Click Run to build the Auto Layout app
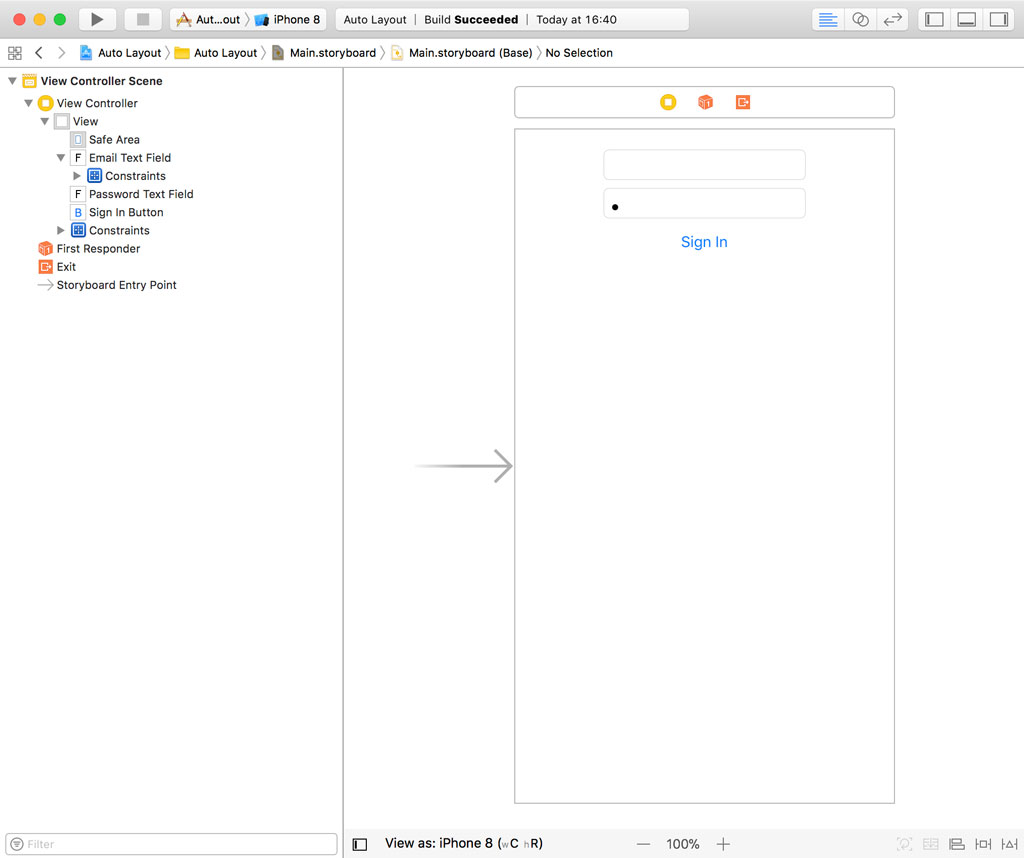 [96, 18]
